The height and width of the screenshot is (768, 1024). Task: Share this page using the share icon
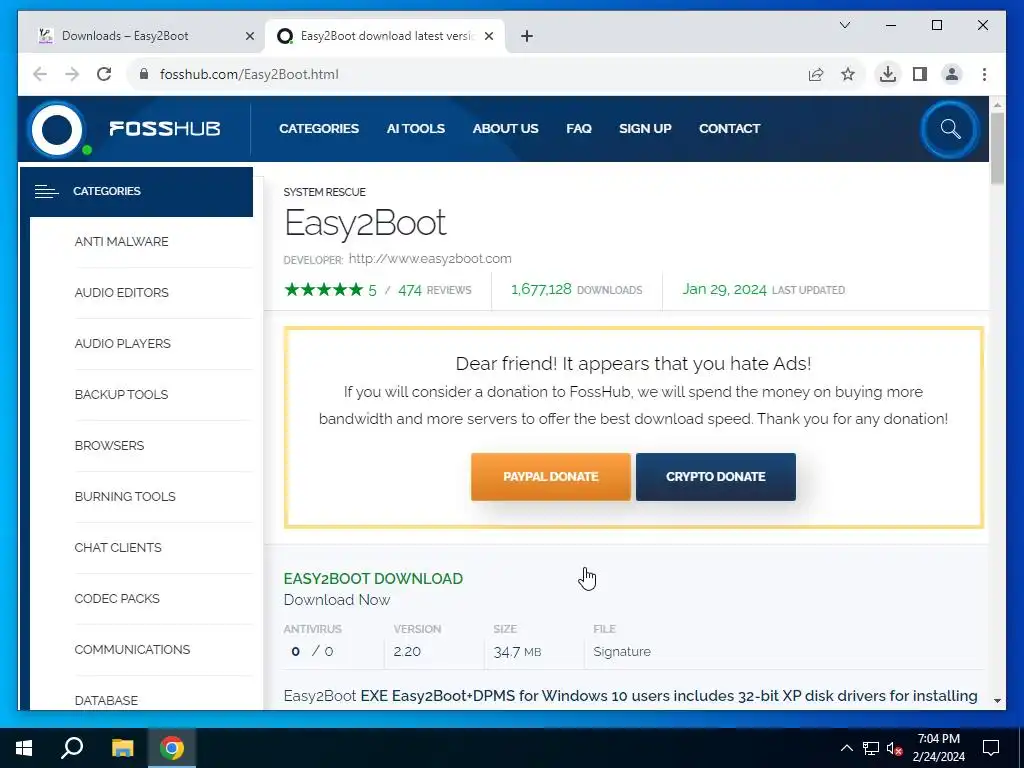tap(816, 74)
